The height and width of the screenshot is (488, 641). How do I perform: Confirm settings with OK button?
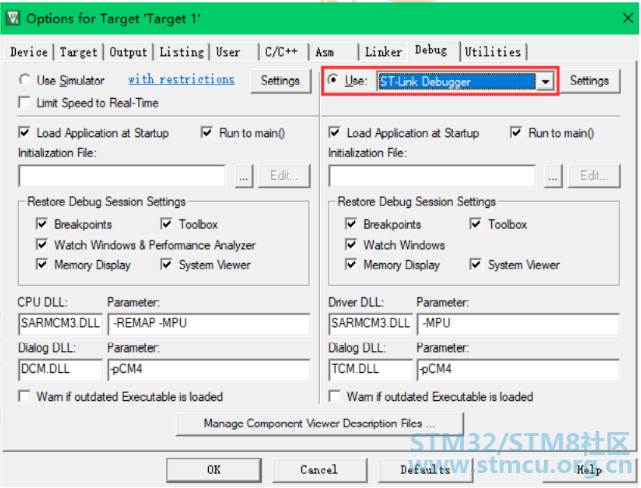pyautogui.click(x=213, y=470)
